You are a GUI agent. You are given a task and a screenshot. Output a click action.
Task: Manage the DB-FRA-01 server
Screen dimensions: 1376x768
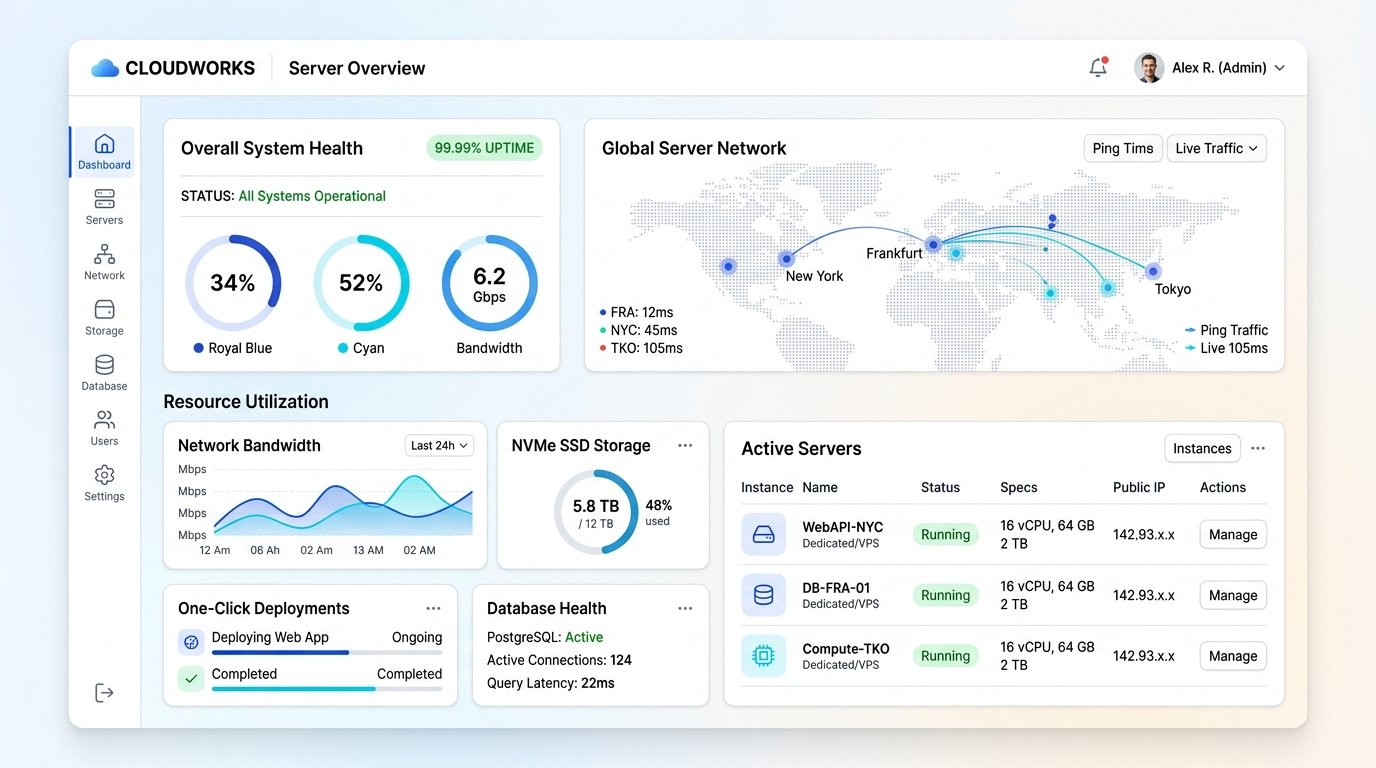pyautogui.click(x=1233, y=595)
